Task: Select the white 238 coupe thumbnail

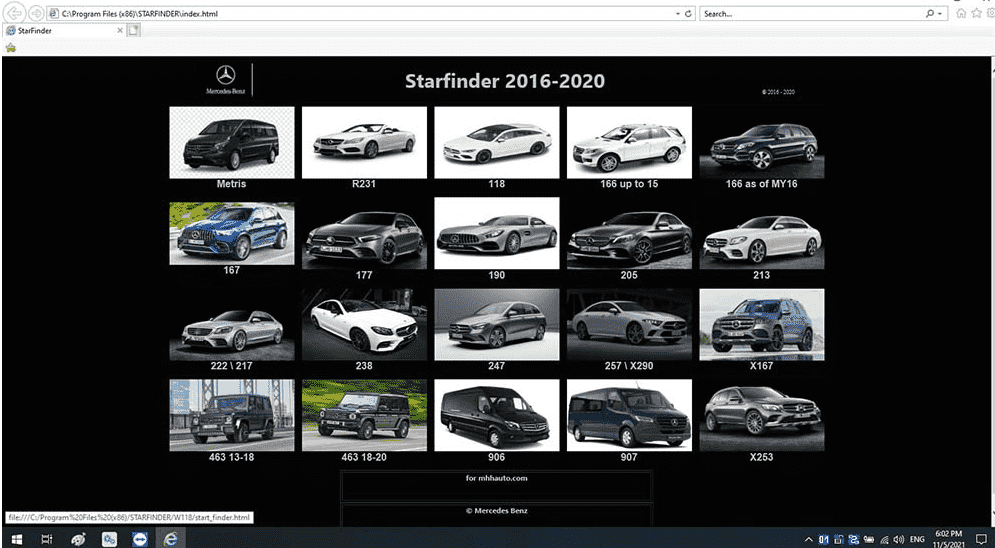Action: click(364, 325)
